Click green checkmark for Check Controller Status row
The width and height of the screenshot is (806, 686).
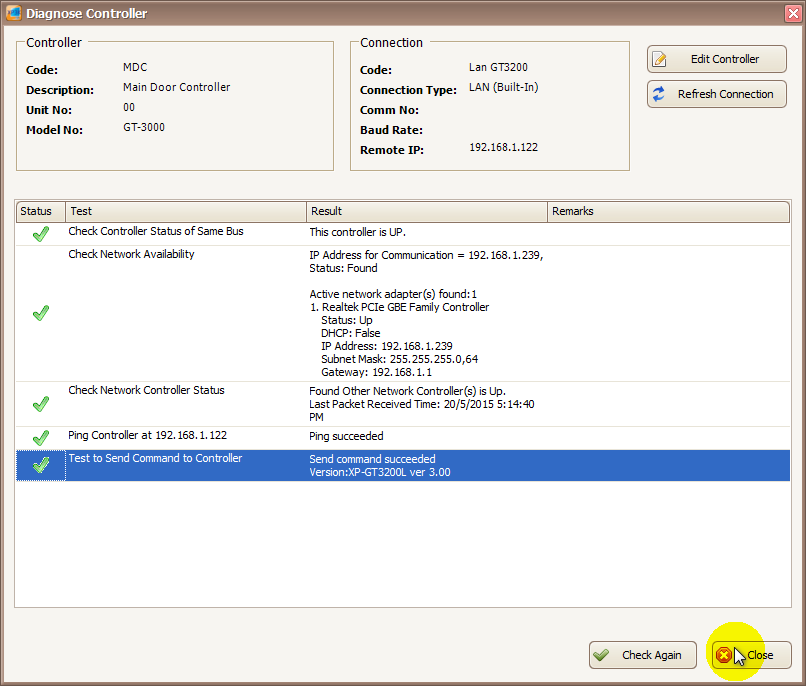[41, 233]
